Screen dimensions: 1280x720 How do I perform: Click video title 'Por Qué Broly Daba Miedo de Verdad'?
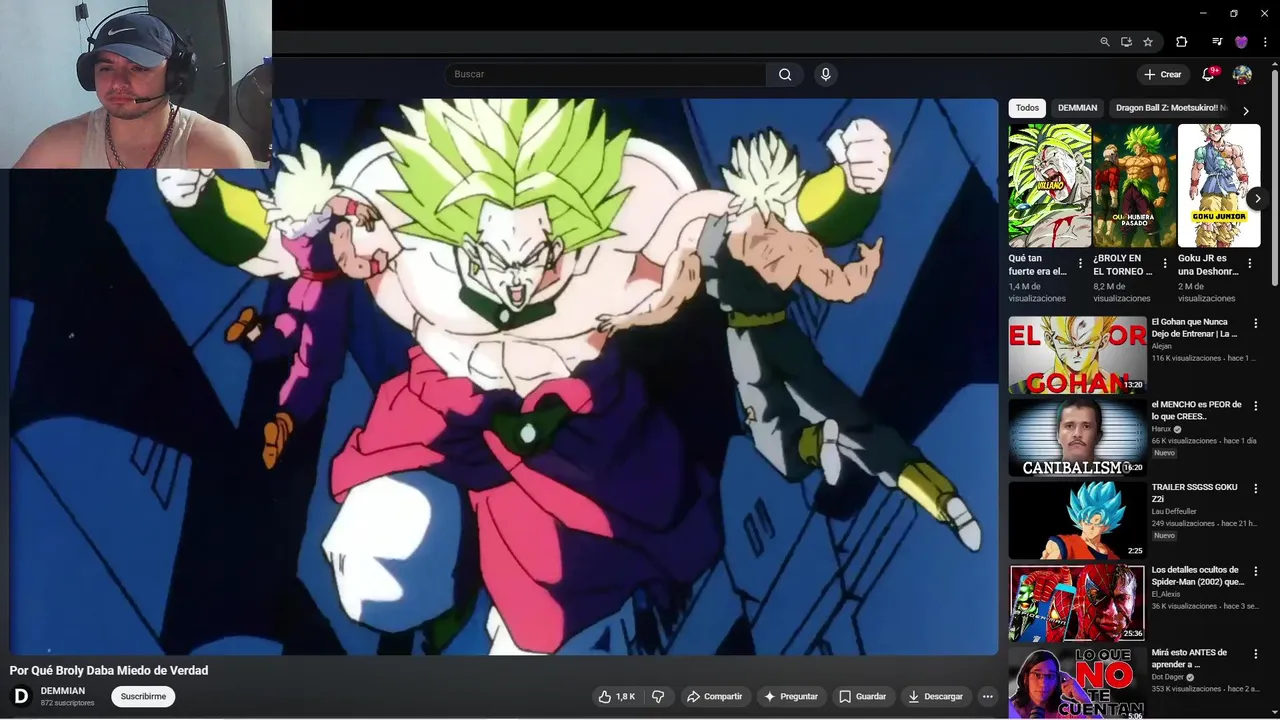pos(109,670)
